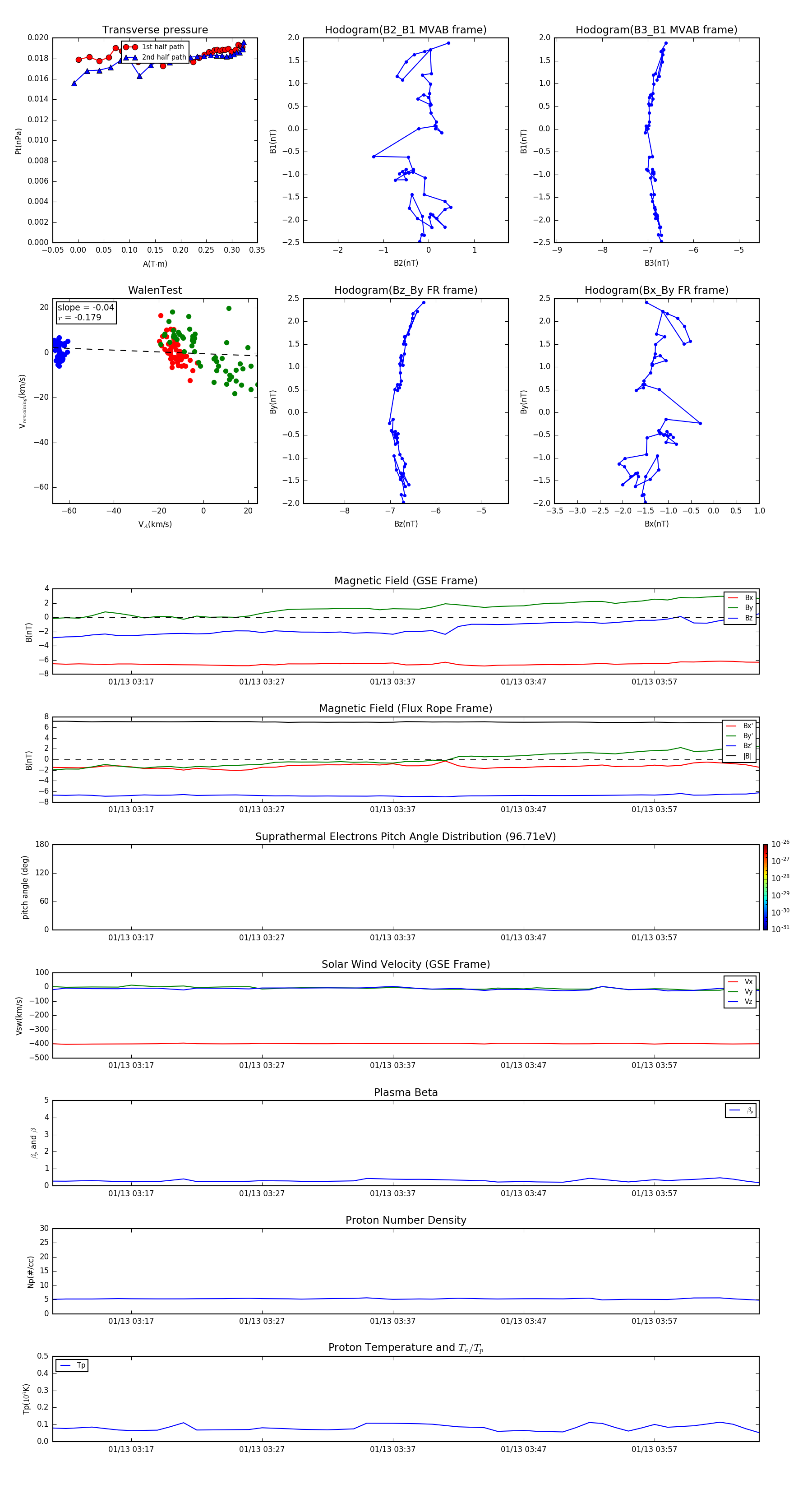This screenshot has width=812, height=1489.
Task: Select |B| entry in Flux Rope legend
Action: point(739,756)
